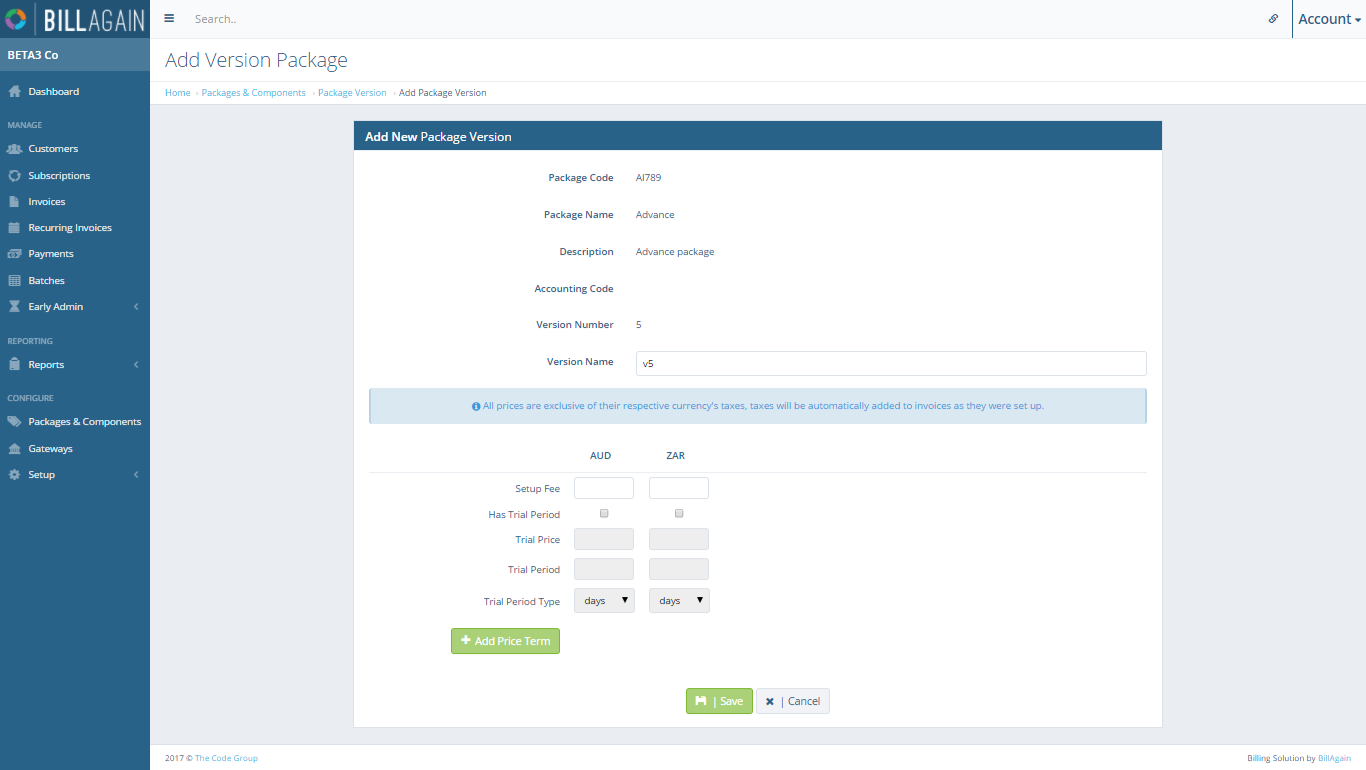Screen dimensions: 1366x770
Task: Click the BillAgain logo icon
Action: [16, 19]
